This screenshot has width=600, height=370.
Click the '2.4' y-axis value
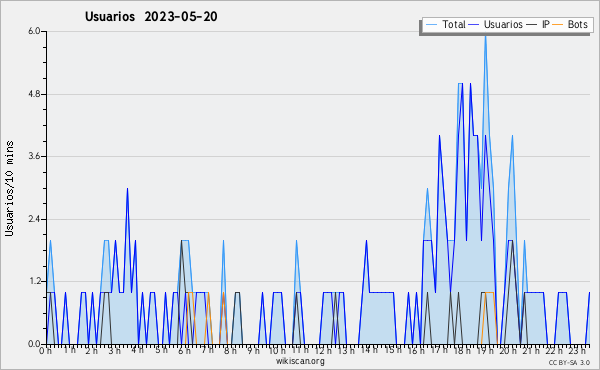click(x=34, y=219)
